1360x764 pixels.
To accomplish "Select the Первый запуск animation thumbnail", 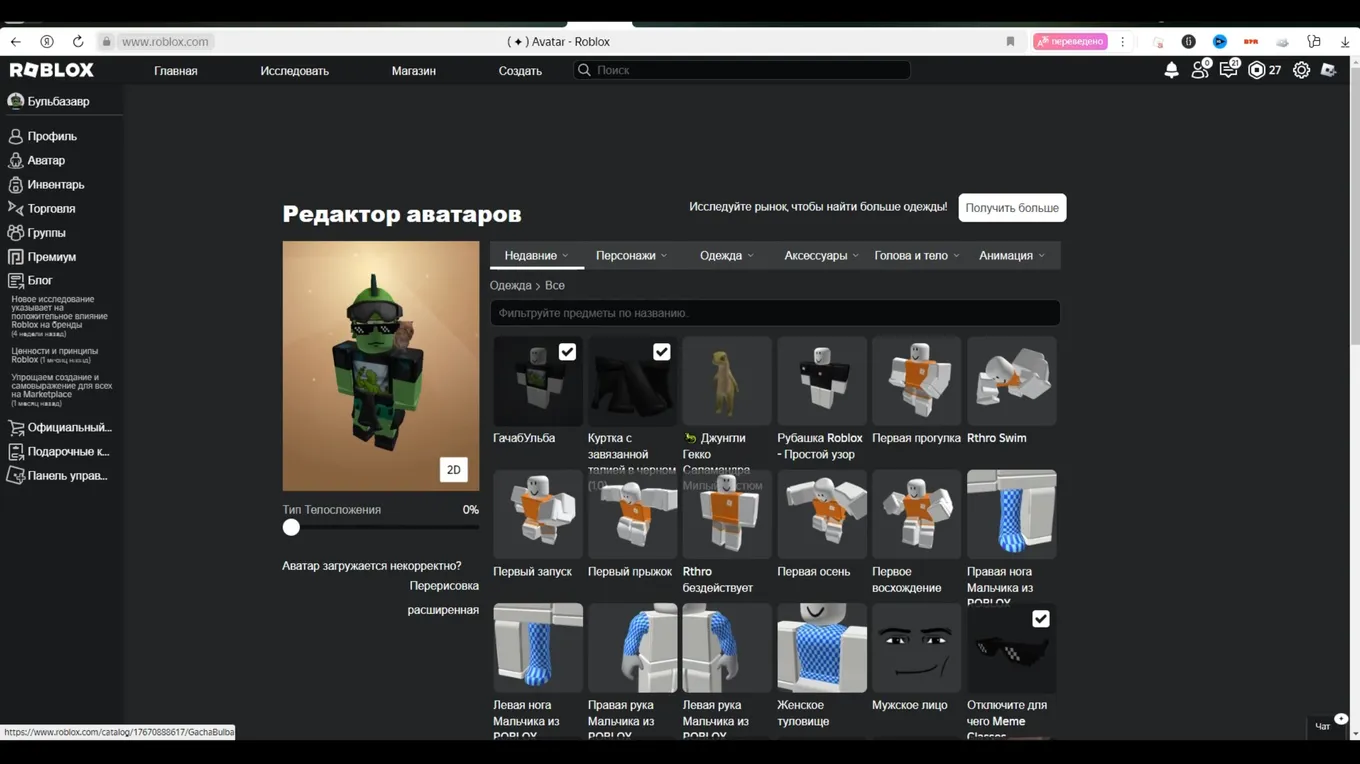I will point(538,514).
